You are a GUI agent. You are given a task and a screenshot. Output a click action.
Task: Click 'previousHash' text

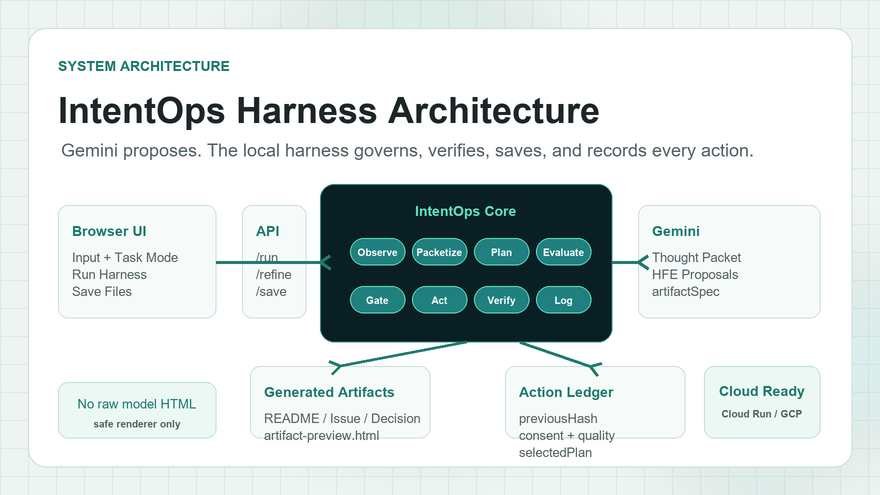558,418
